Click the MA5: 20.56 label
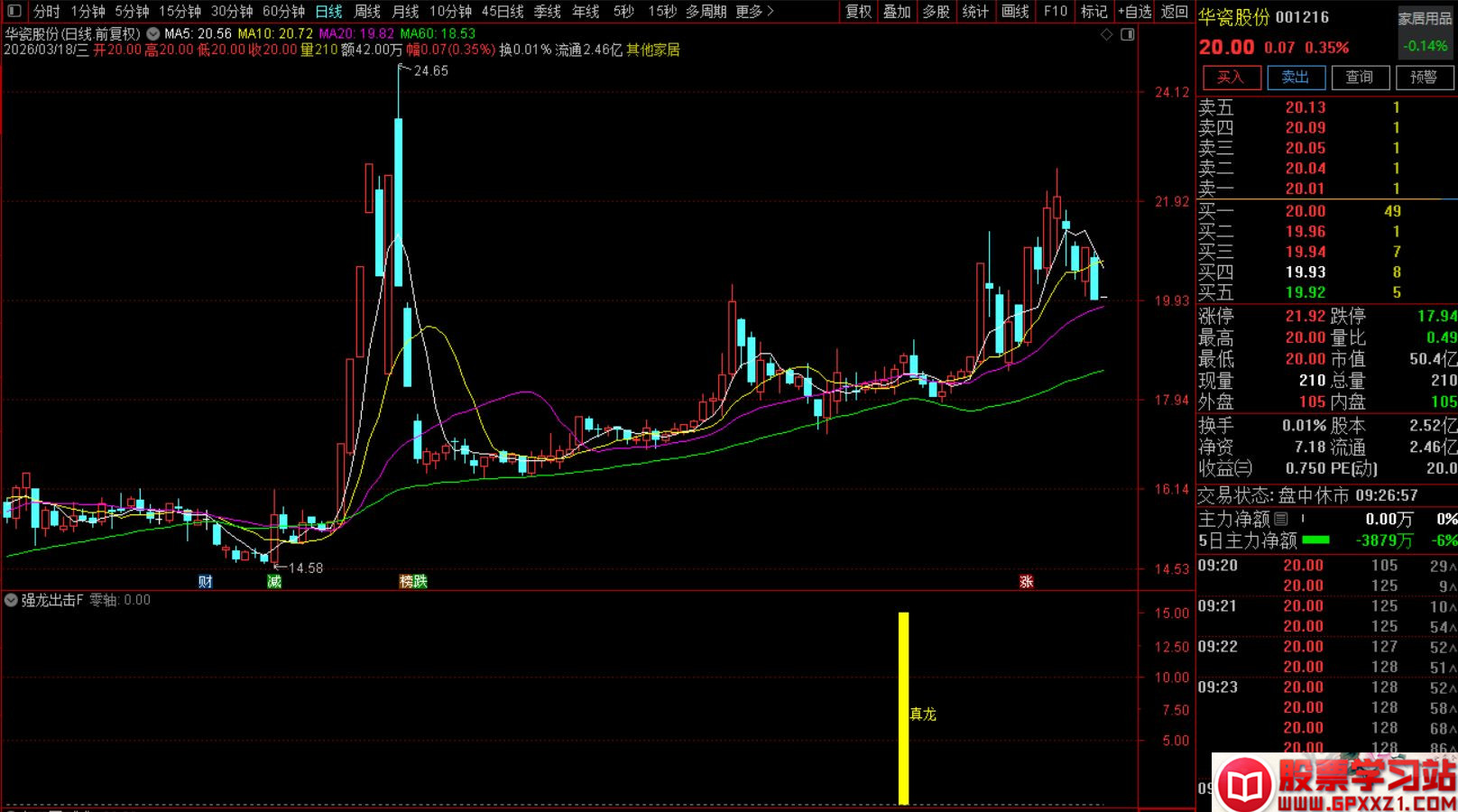Viewport: 1458px width, 812px height. [198, 33]
